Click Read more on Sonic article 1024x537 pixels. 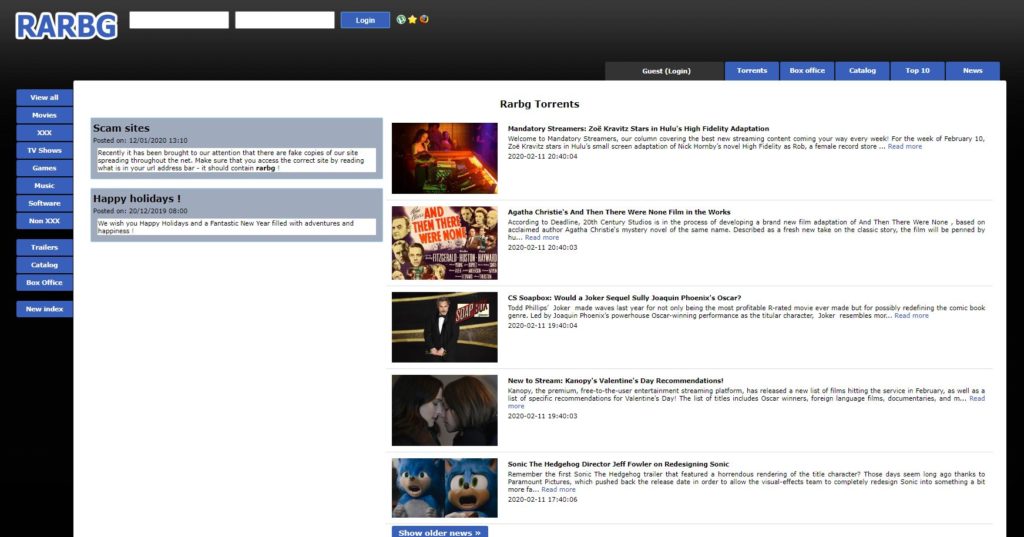[x=558, y=489]
